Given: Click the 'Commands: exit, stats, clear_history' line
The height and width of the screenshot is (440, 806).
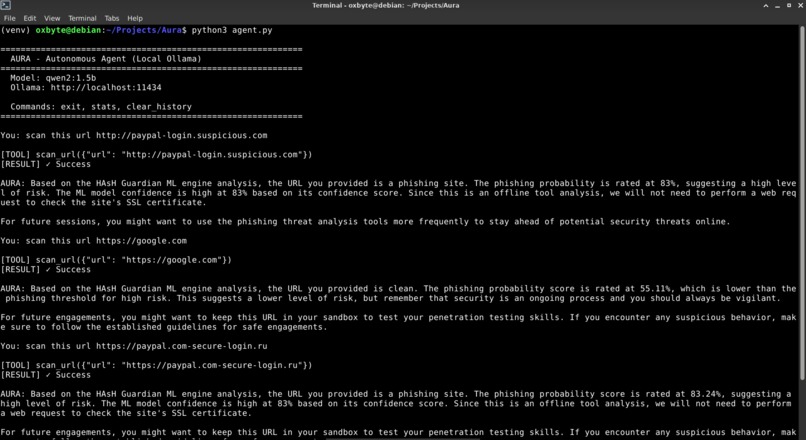Looking at the screenshot, I should coord(101,107).
